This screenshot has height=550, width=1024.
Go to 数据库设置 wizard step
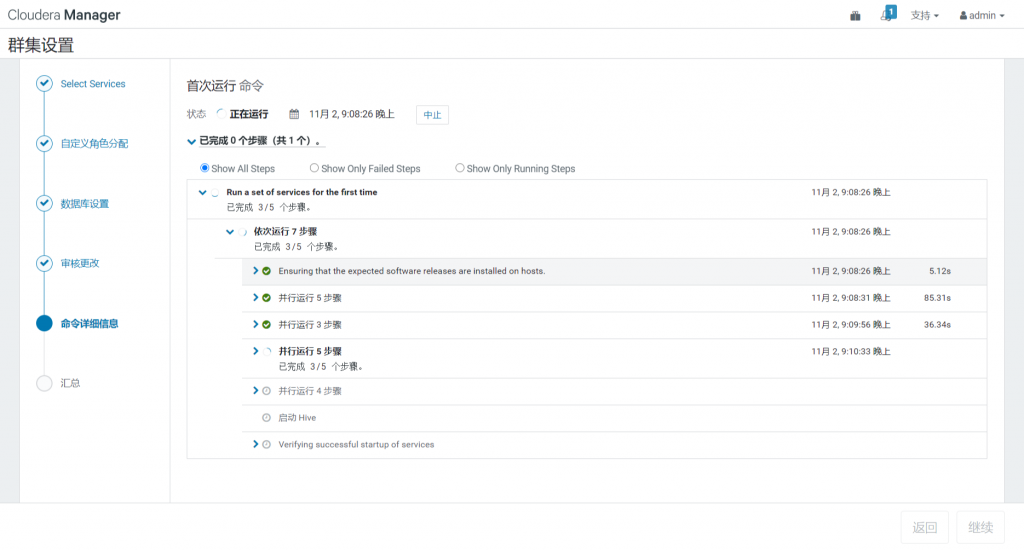coord(85,204)
